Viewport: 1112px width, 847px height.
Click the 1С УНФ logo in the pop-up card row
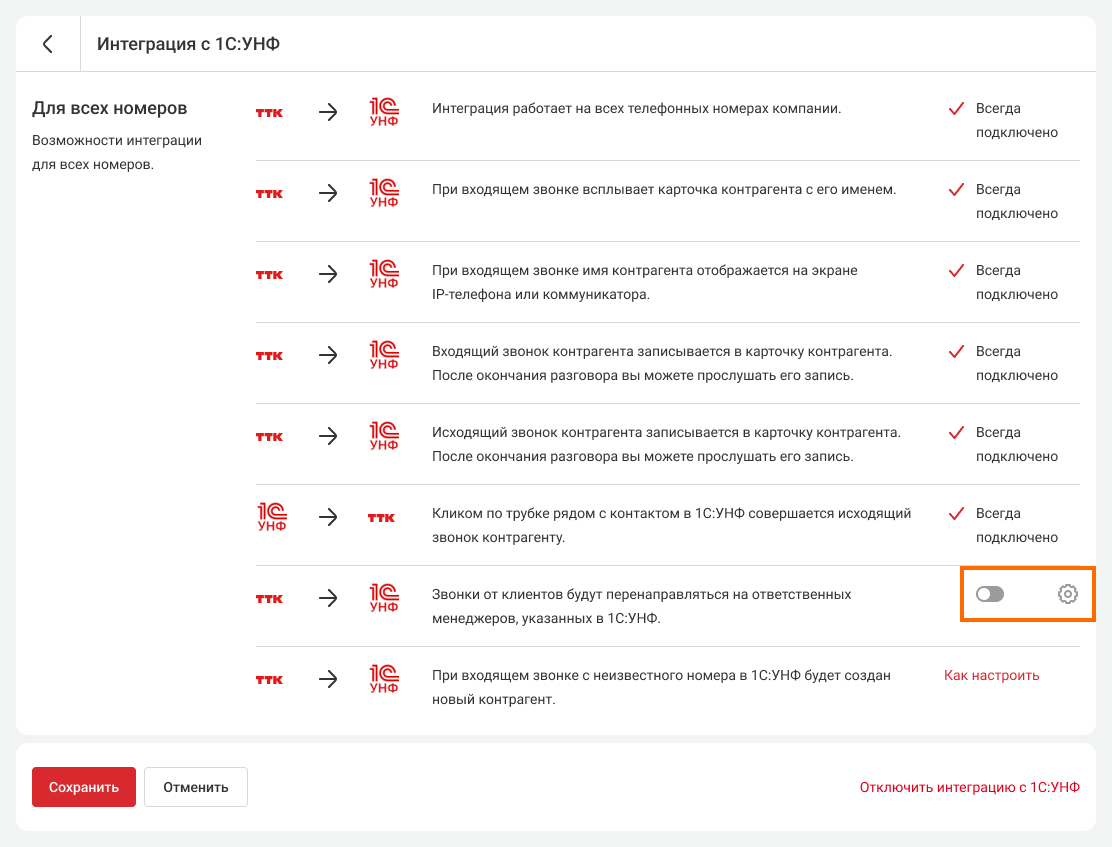[x=384, y=193]
